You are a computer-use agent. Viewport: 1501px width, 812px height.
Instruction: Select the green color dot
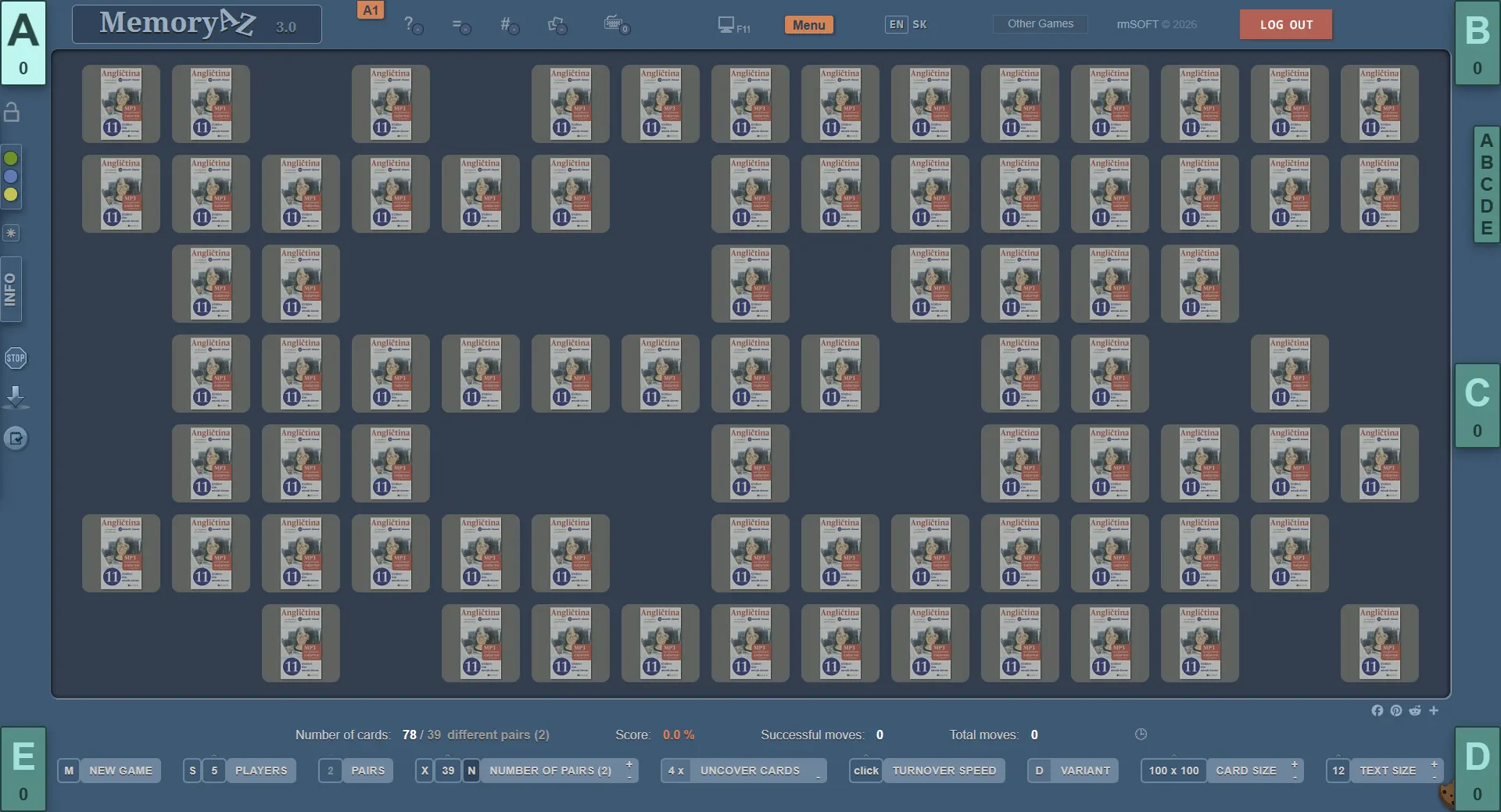click(11, 159)
